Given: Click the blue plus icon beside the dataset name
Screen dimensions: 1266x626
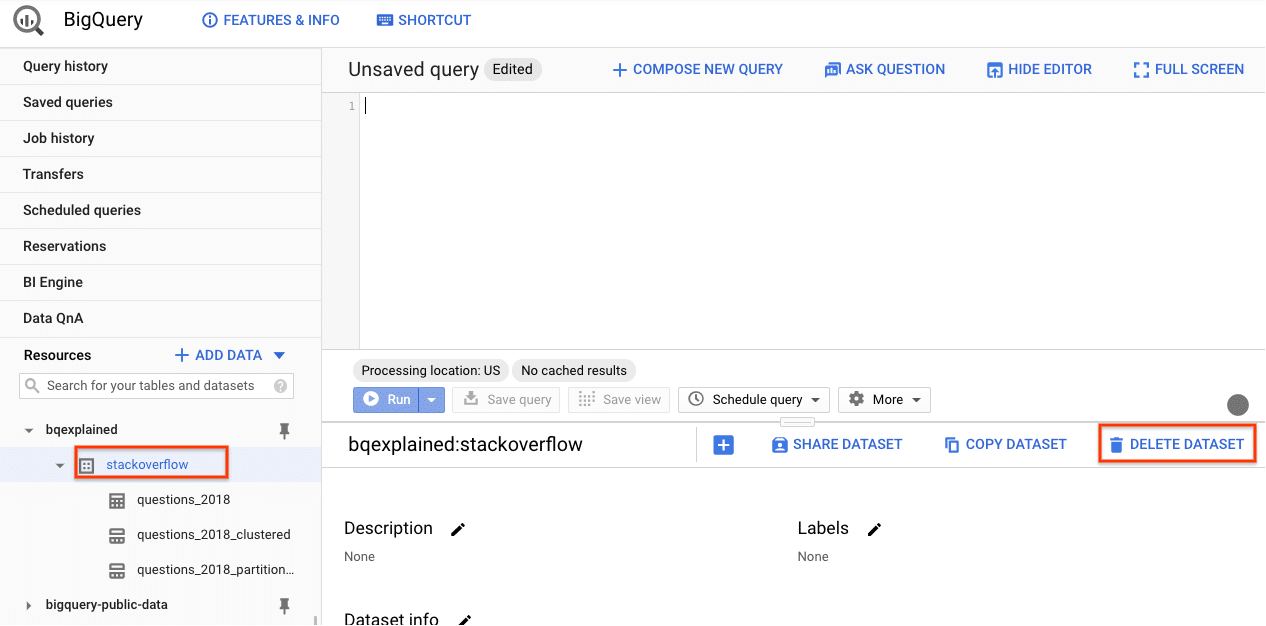Looking at the screenshot, I should [723, 444].
